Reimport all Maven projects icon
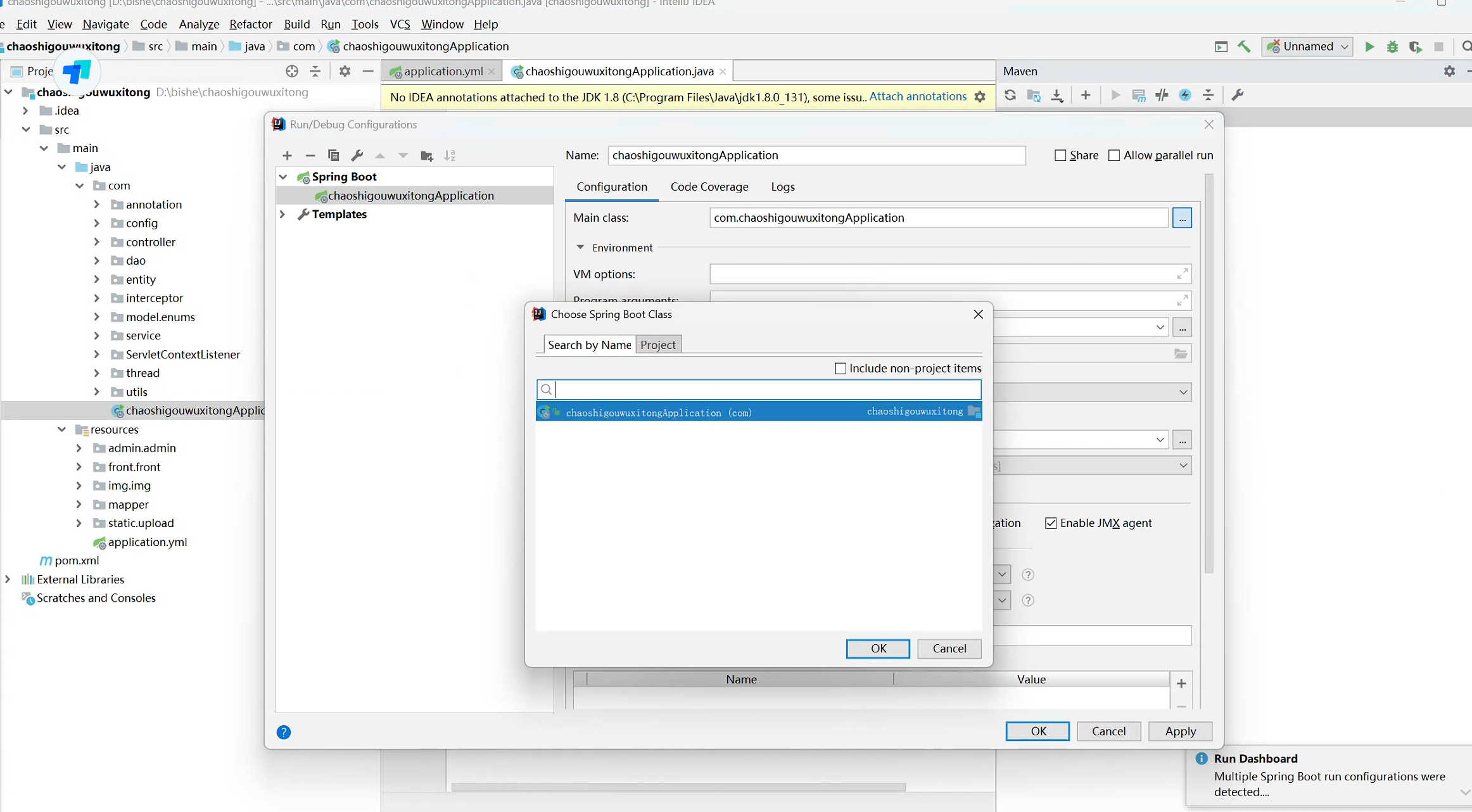Viewport: 1472px width, 812px height. coord(1010,95)
